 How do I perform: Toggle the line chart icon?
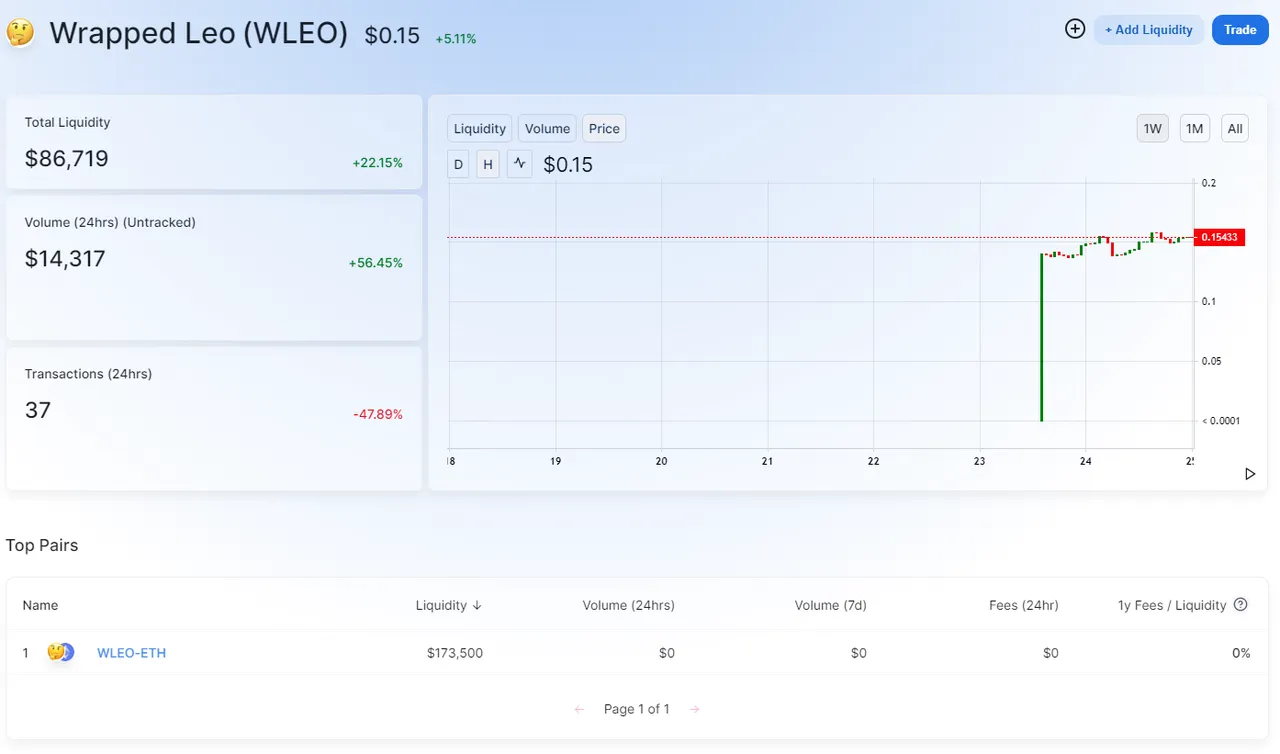519,164
